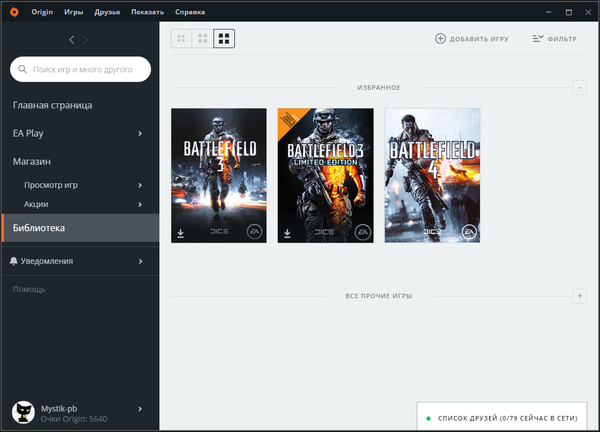Expand the Все прочие игры section
The height and width of the screenshot is (432, 600).
click(x=579, y=296)
